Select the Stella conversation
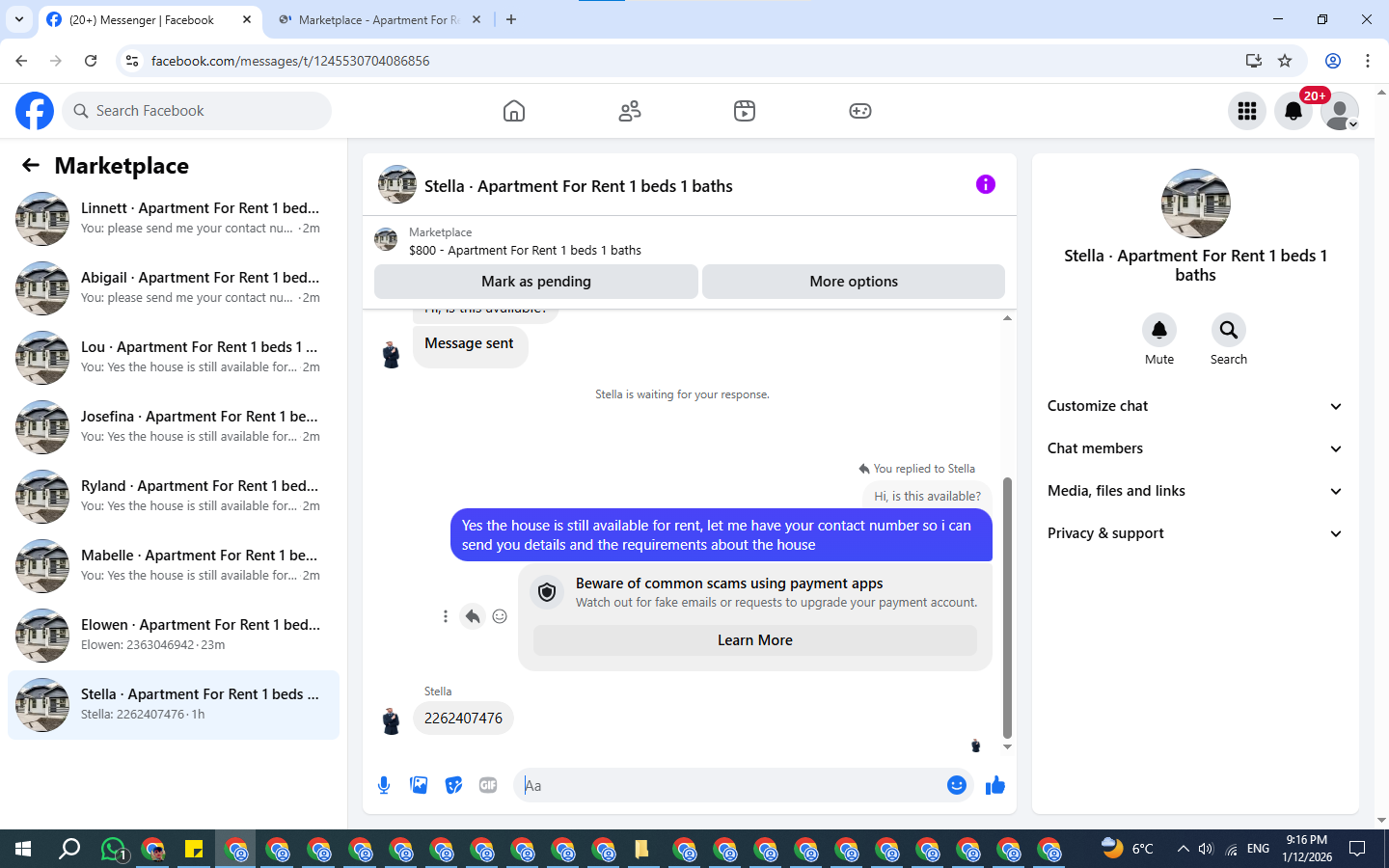 174,705
